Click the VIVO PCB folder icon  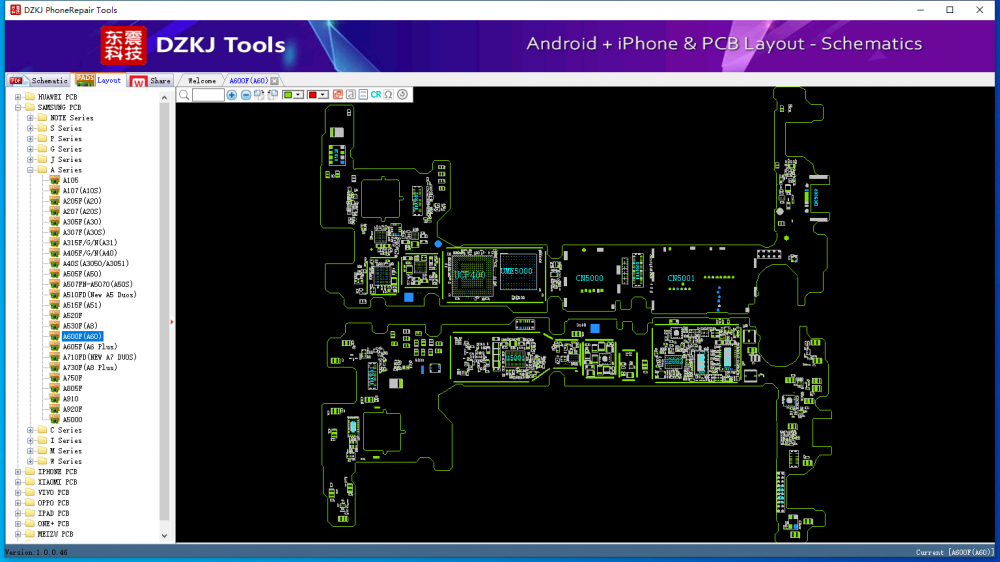point(30,492)
